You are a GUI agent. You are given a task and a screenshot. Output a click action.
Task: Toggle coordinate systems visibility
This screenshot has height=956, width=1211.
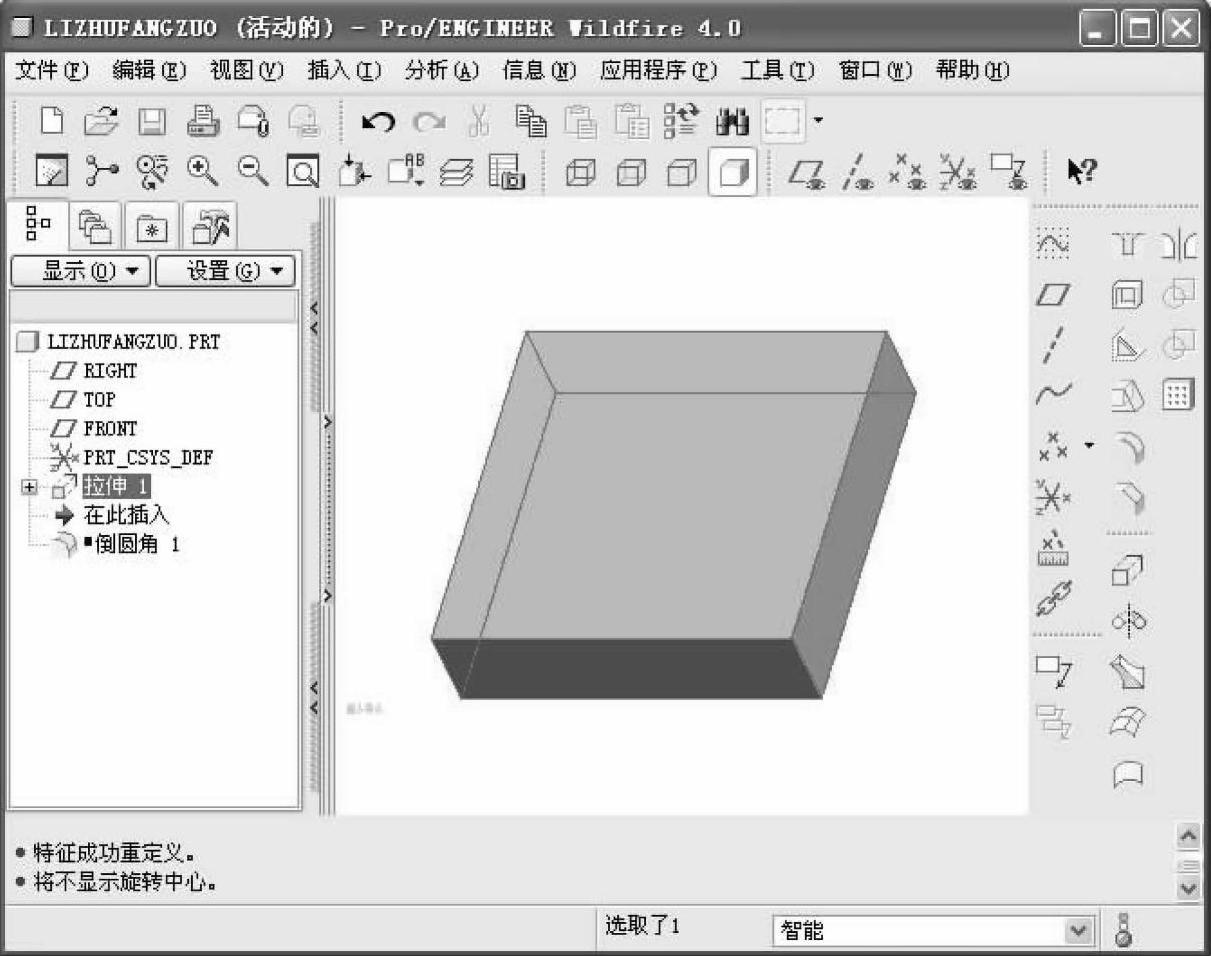click(957, 173)
